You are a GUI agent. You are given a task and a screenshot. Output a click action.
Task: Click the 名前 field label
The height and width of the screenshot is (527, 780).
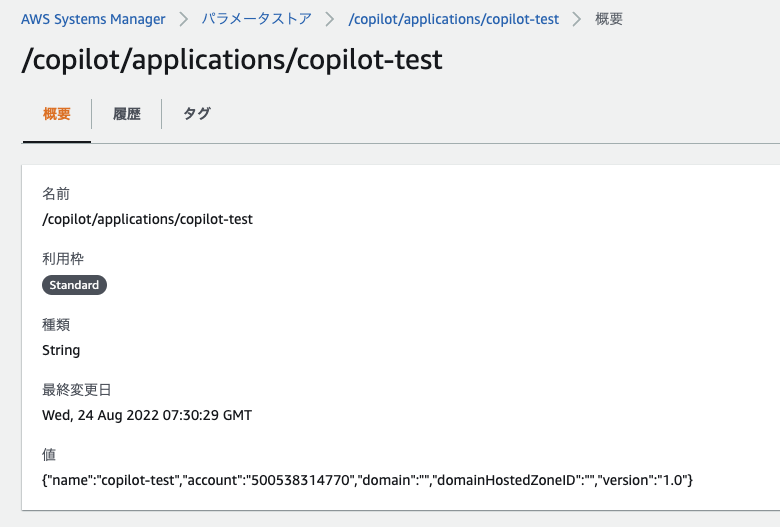pos(56,194)
